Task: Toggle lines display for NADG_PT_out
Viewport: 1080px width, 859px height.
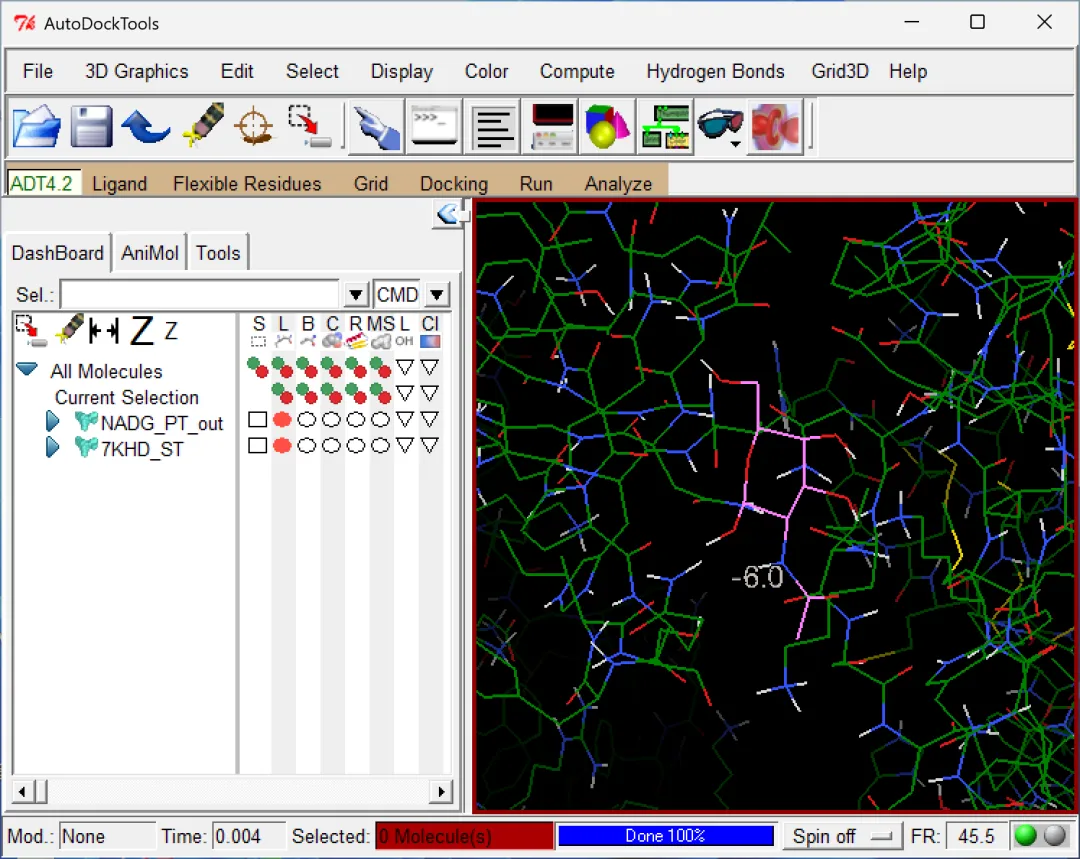Action: 282,420
